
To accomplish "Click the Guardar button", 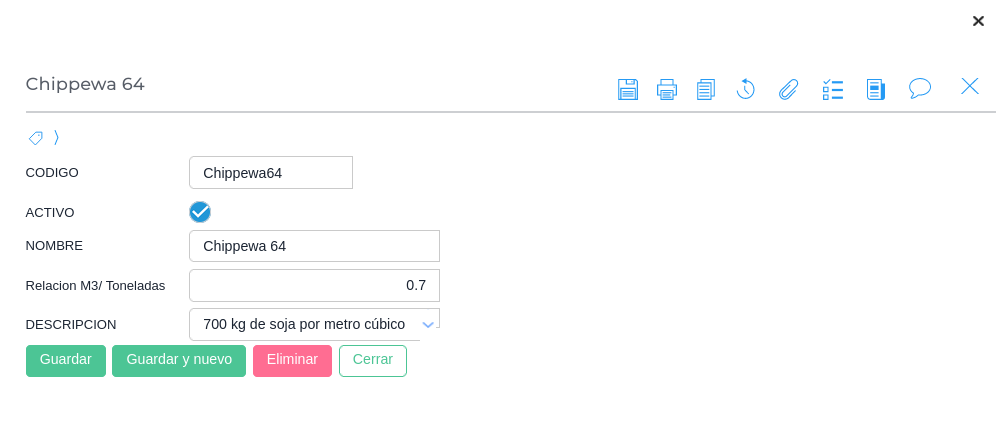I will click(66, 360).
